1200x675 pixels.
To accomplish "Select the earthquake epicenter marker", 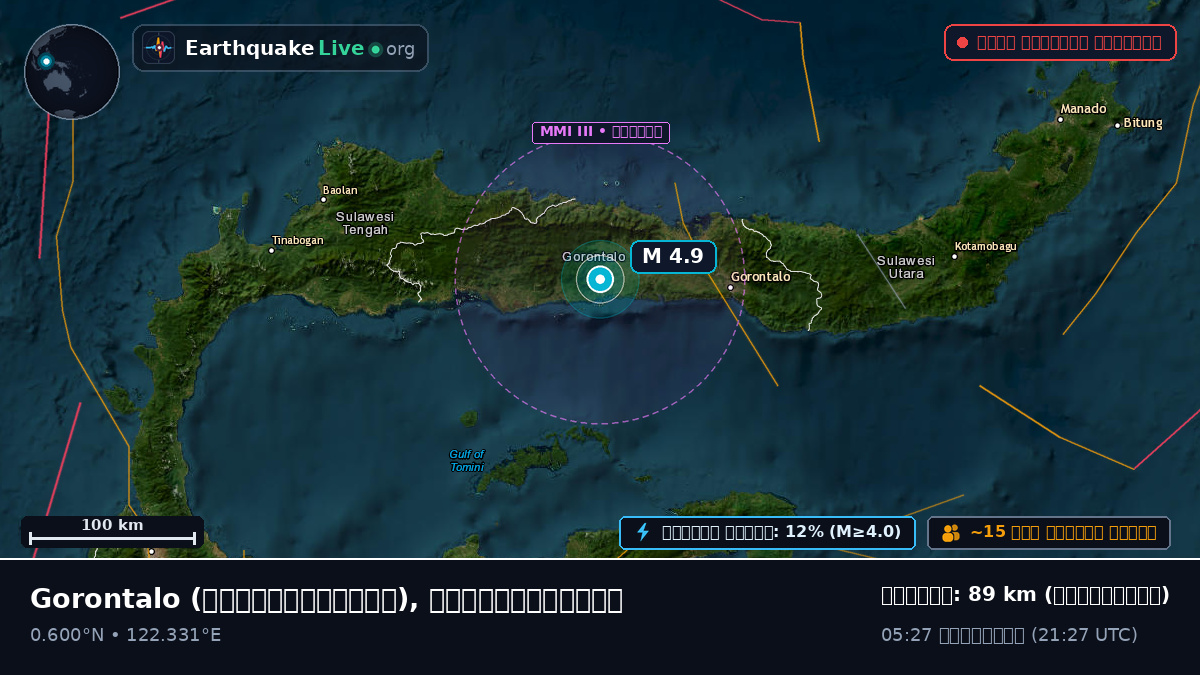I will 600,280.
